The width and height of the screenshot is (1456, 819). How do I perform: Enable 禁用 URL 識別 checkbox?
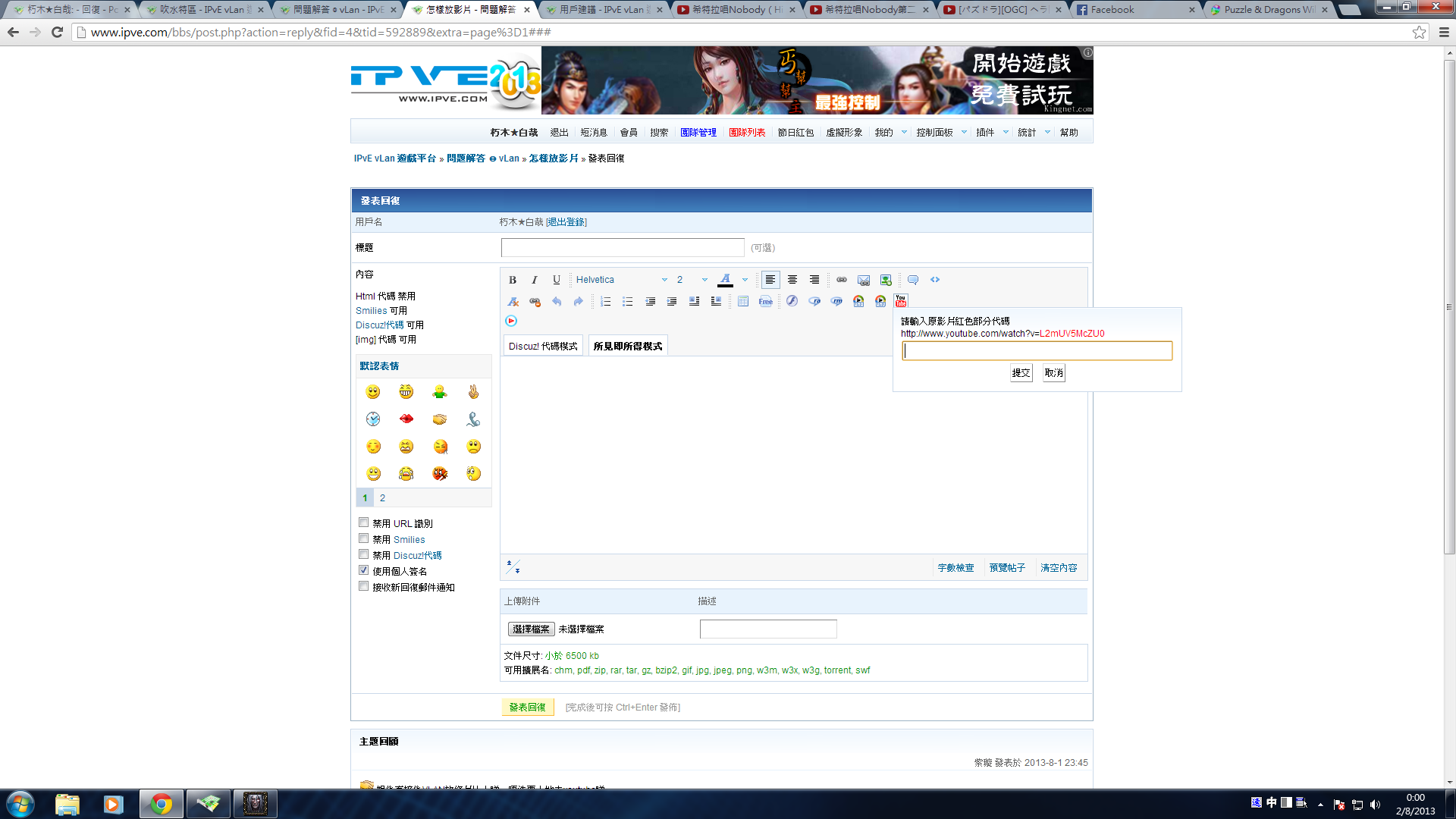tap(364, 522)
